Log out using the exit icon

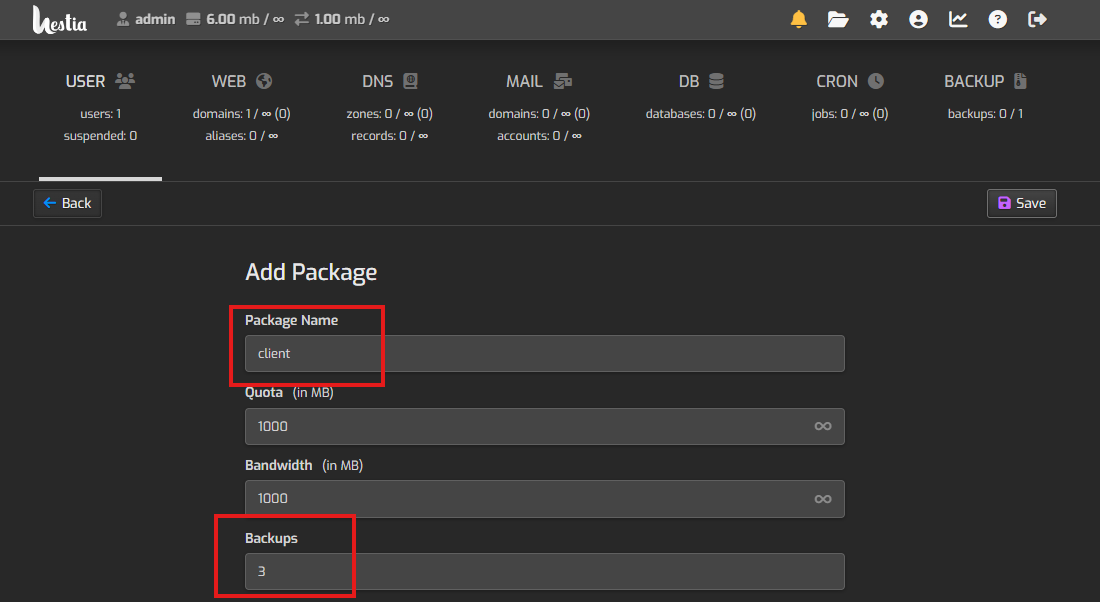(x=1037, y=20)
